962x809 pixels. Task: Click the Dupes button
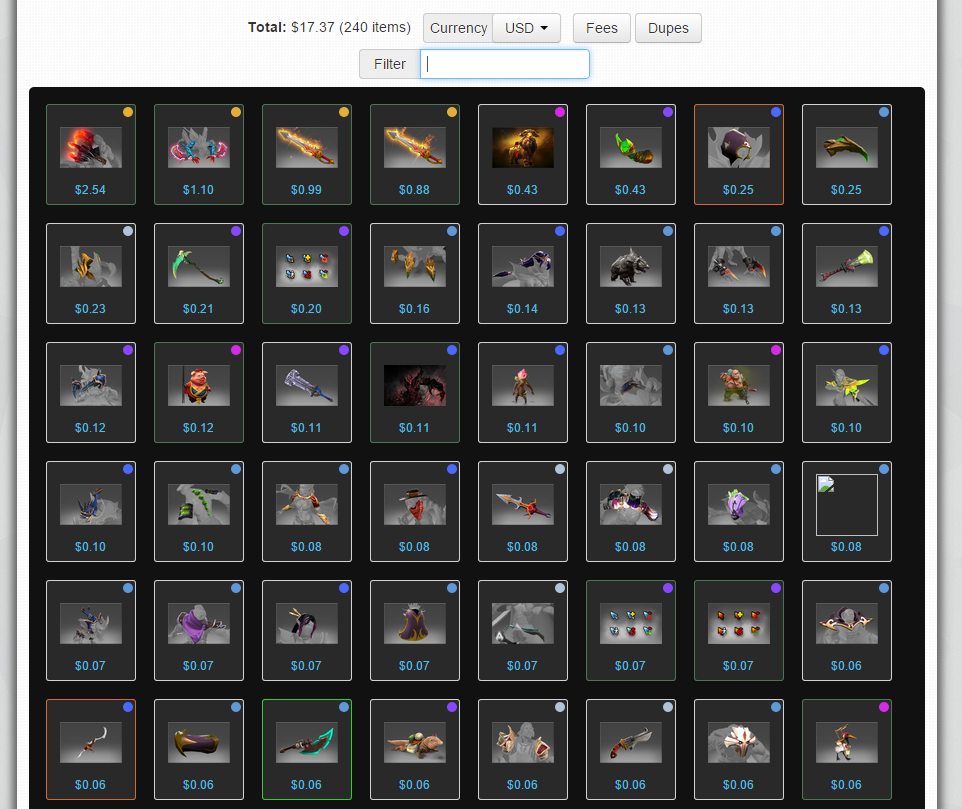pyautogui.click(x=668, y=28)
